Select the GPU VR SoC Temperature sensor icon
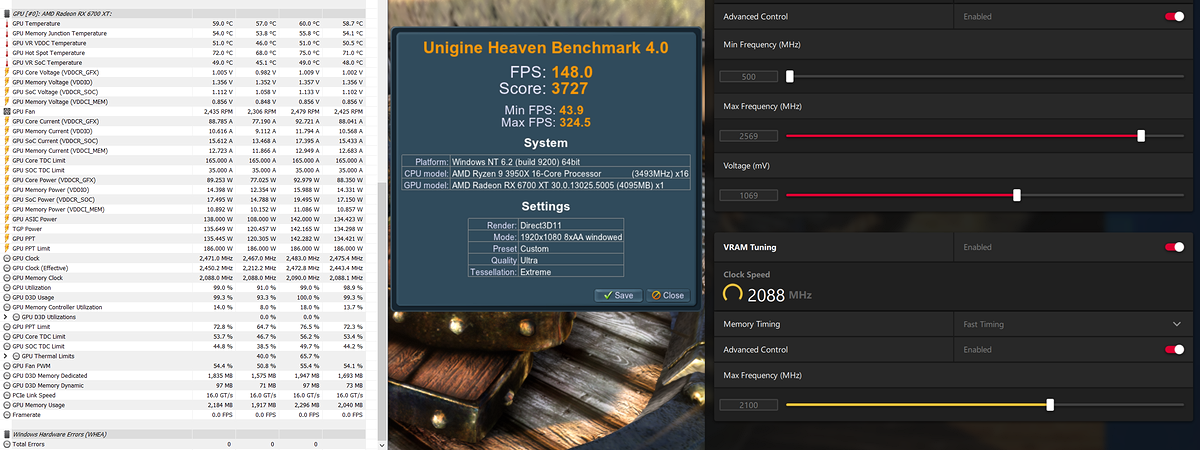Screen dimensions: 1200x450 pos(7,63)
